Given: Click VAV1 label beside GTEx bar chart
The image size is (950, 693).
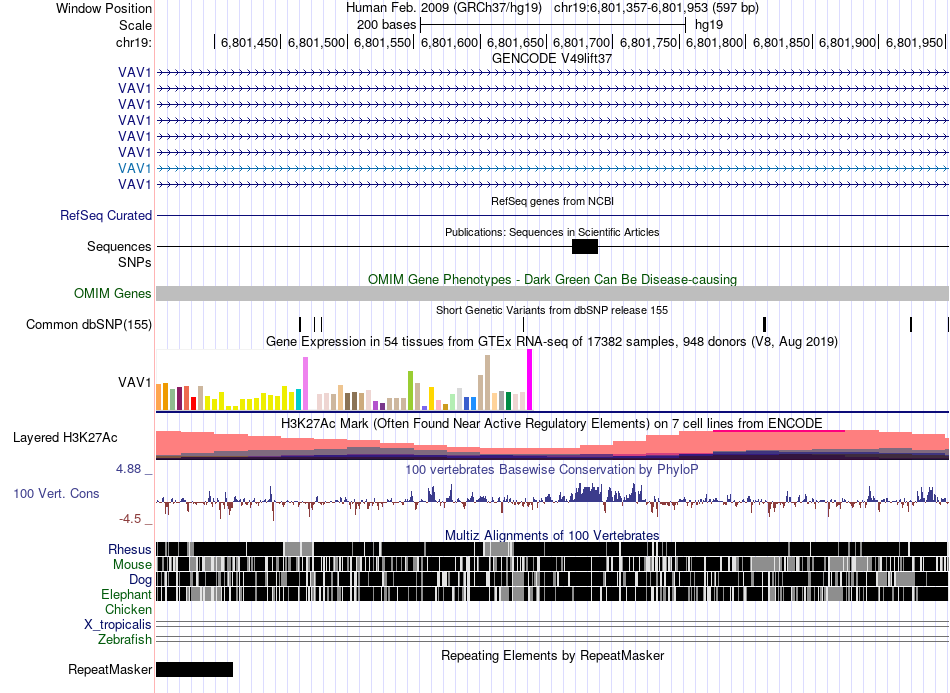Looking at the screenshot, I should coord(135,382).
